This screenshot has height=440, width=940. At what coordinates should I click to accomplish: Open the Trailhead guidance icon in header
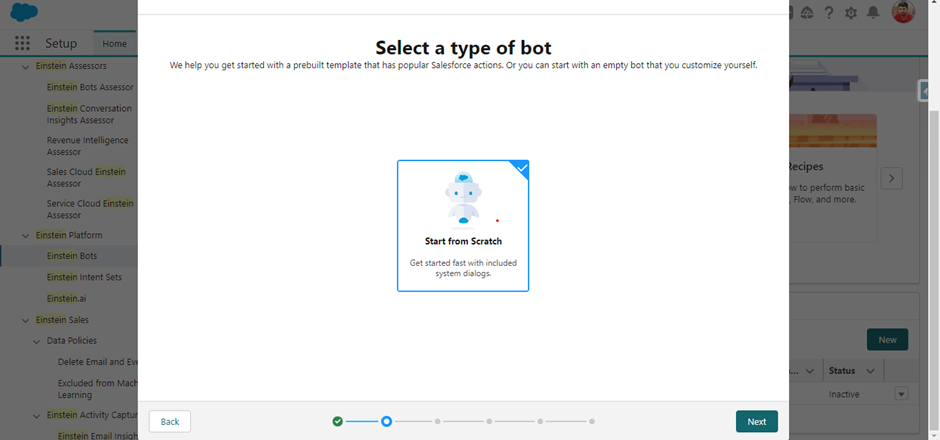(806, 12)
